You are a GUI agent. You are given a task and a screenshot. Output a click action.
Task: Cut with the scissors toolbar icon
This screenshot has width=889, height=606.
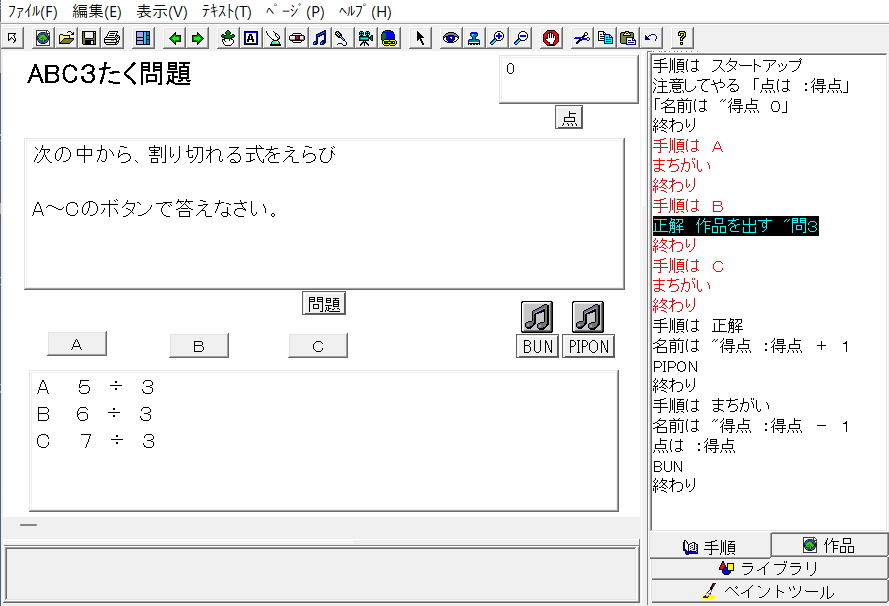tap(582, 38)
